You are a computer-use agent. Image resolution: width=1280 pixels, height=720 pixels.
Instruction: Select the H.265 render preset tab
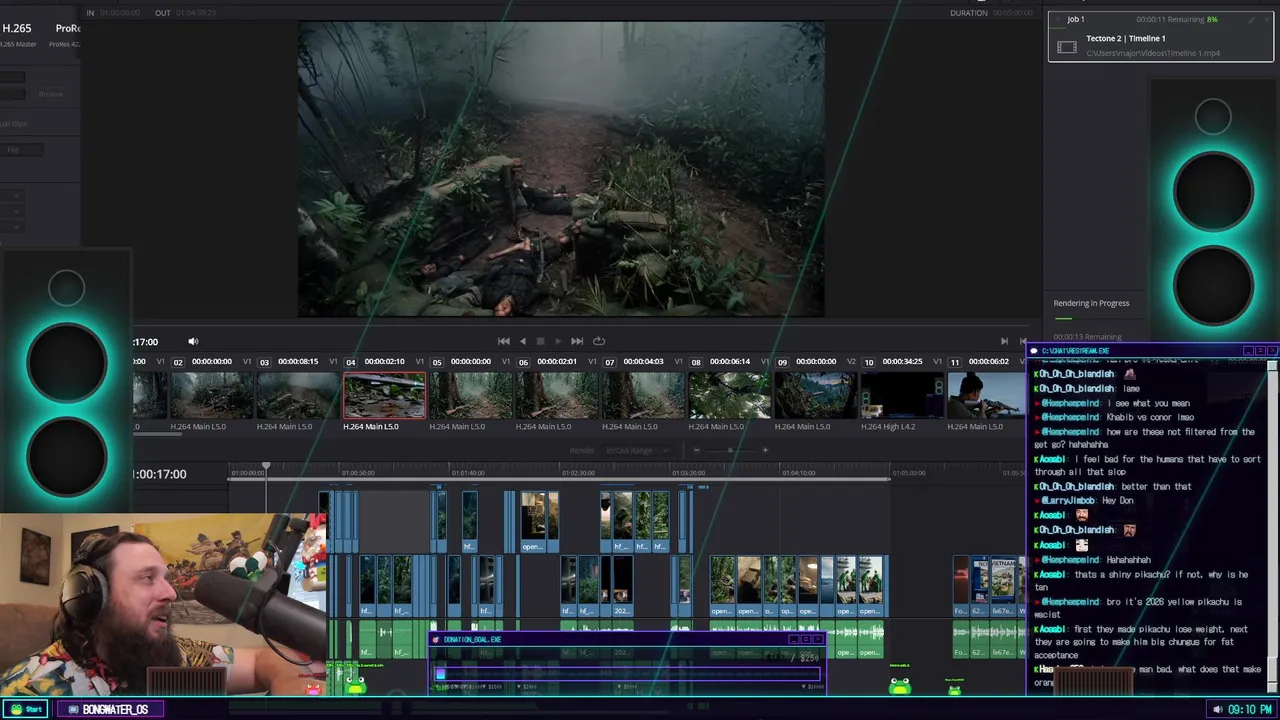coord(16,29)
